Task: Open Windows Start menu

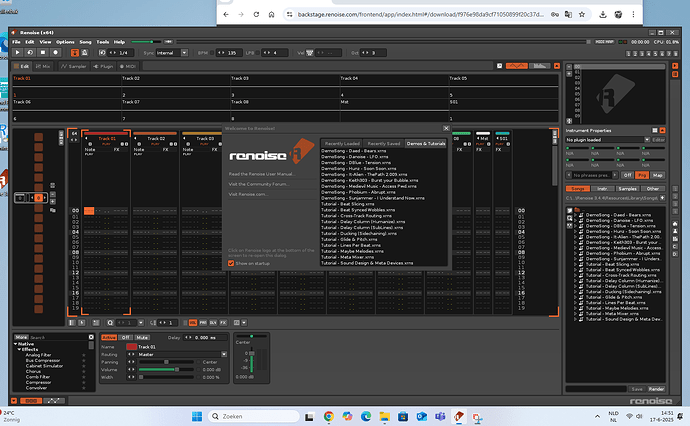Action: click(x=197, y=416)
